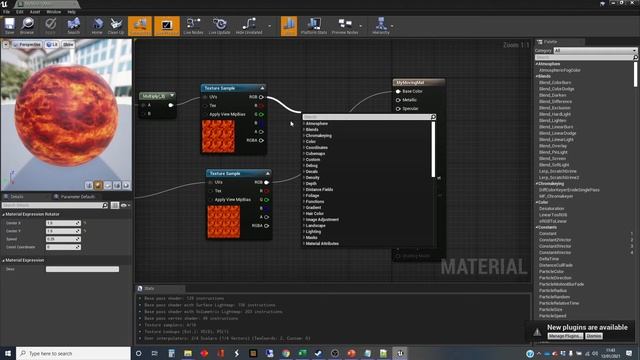Screen dimensions: 640x360
Task: Click the Save toolbar icon
Action: click(9, 26)
